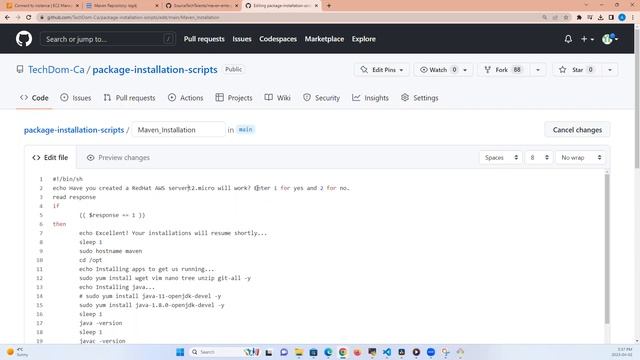
Task: Open the Windows Start menu
Action: 180,352
